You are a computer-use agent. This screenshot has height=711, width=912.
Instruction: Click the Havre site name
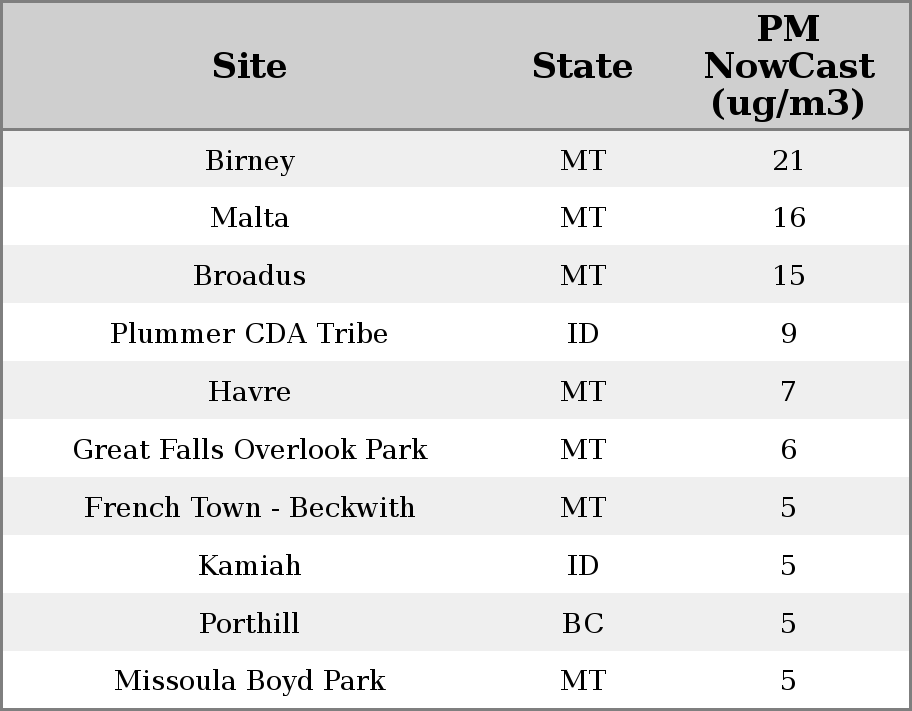[x=249, y=392]
